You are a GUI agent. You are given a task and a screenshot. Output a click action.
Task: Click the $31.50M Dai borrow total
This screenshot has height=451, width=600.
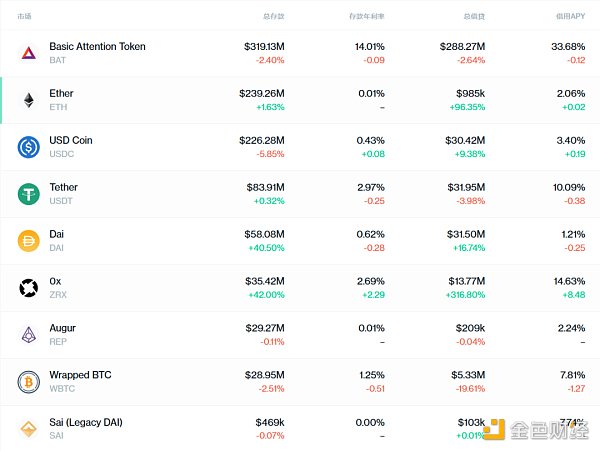pyautogui.click(x=466, y=234)
